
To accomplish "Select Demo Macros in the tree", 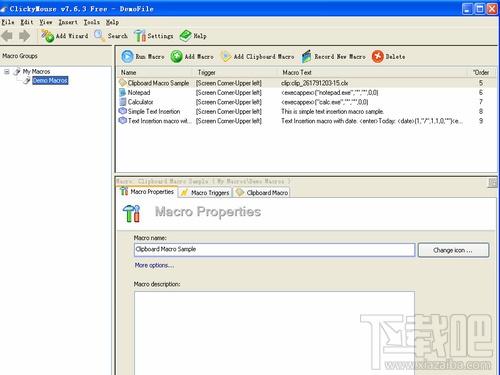I will tap(50, 80).
